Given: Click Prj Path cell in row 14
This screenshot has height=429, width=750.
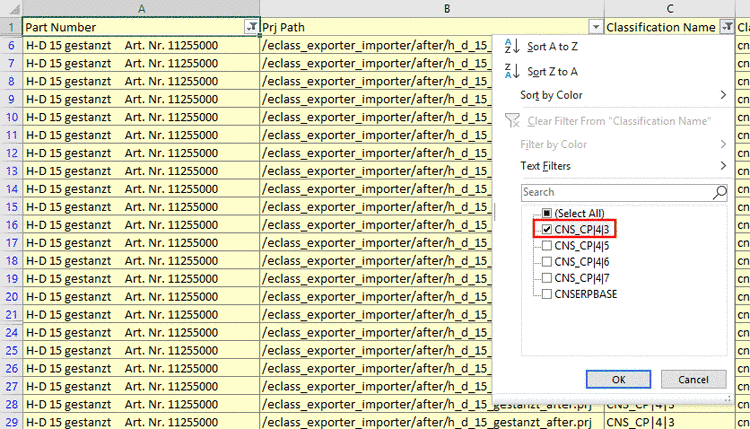Looking at the screenshot, I should [x=376, y=189].
